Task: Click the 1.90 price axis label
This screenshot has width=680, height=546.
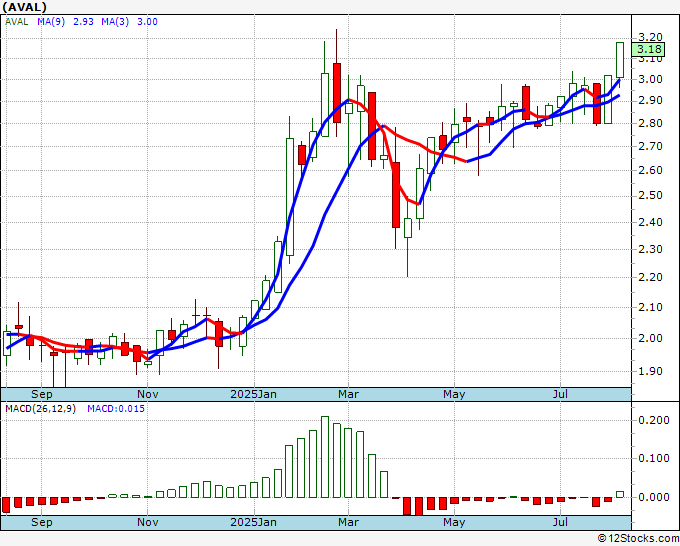Action: click(x=651, y=371)
